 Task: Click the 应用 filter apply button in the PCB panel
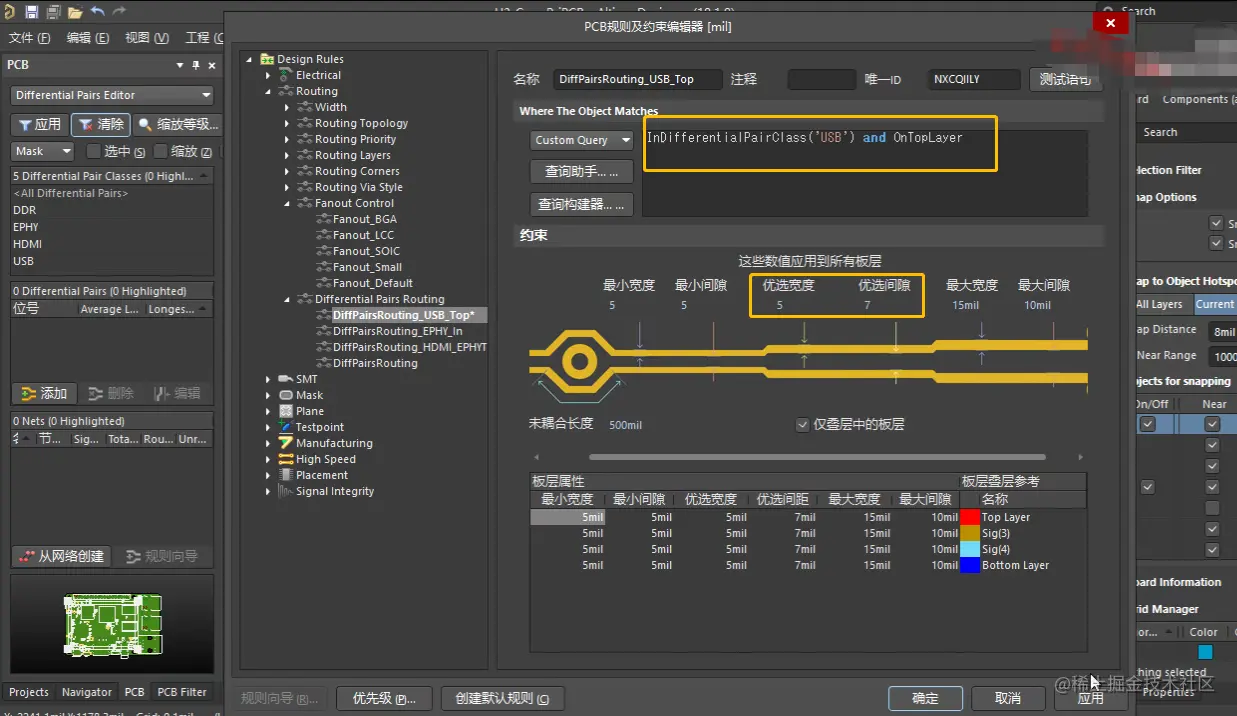[x=39, y=124]
